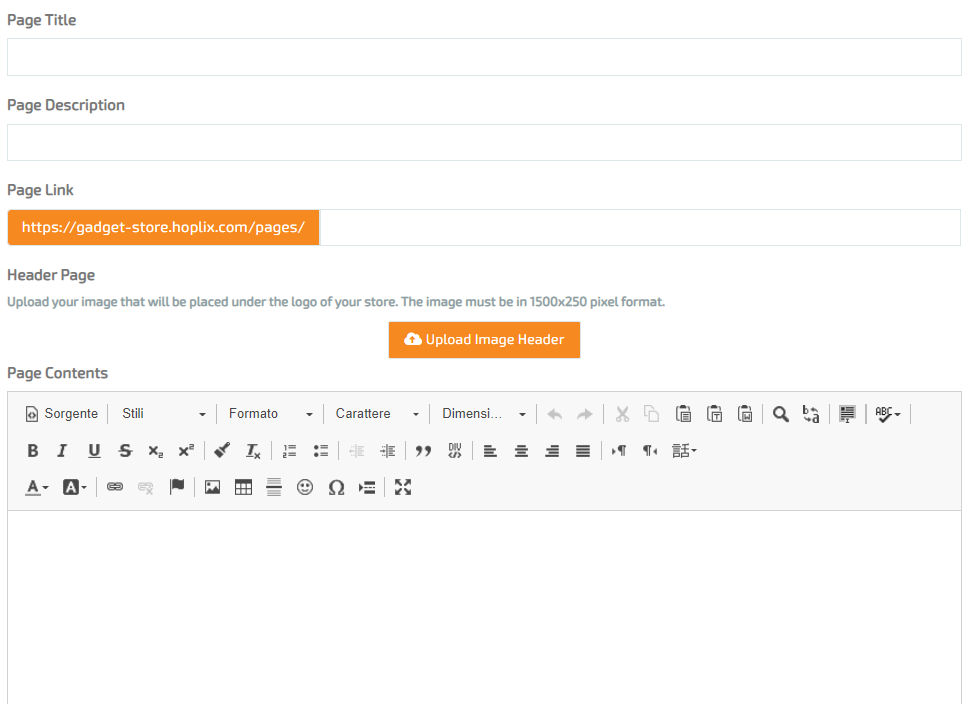Toggle strikethrough formatting
This screenshot has width=971, height=704.
(x=125, y=451)
